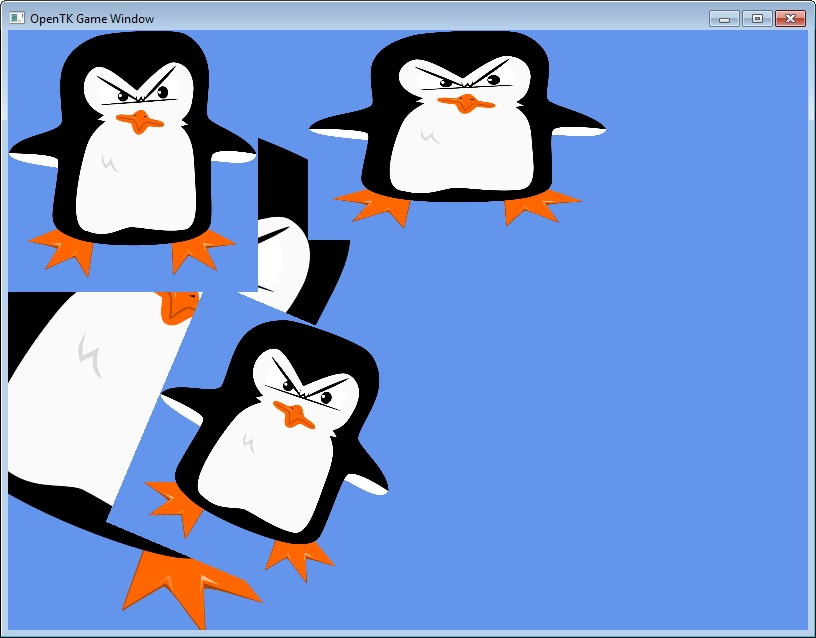
Task: Click the OpenTK window title bar icon
Action: [17, 18]
